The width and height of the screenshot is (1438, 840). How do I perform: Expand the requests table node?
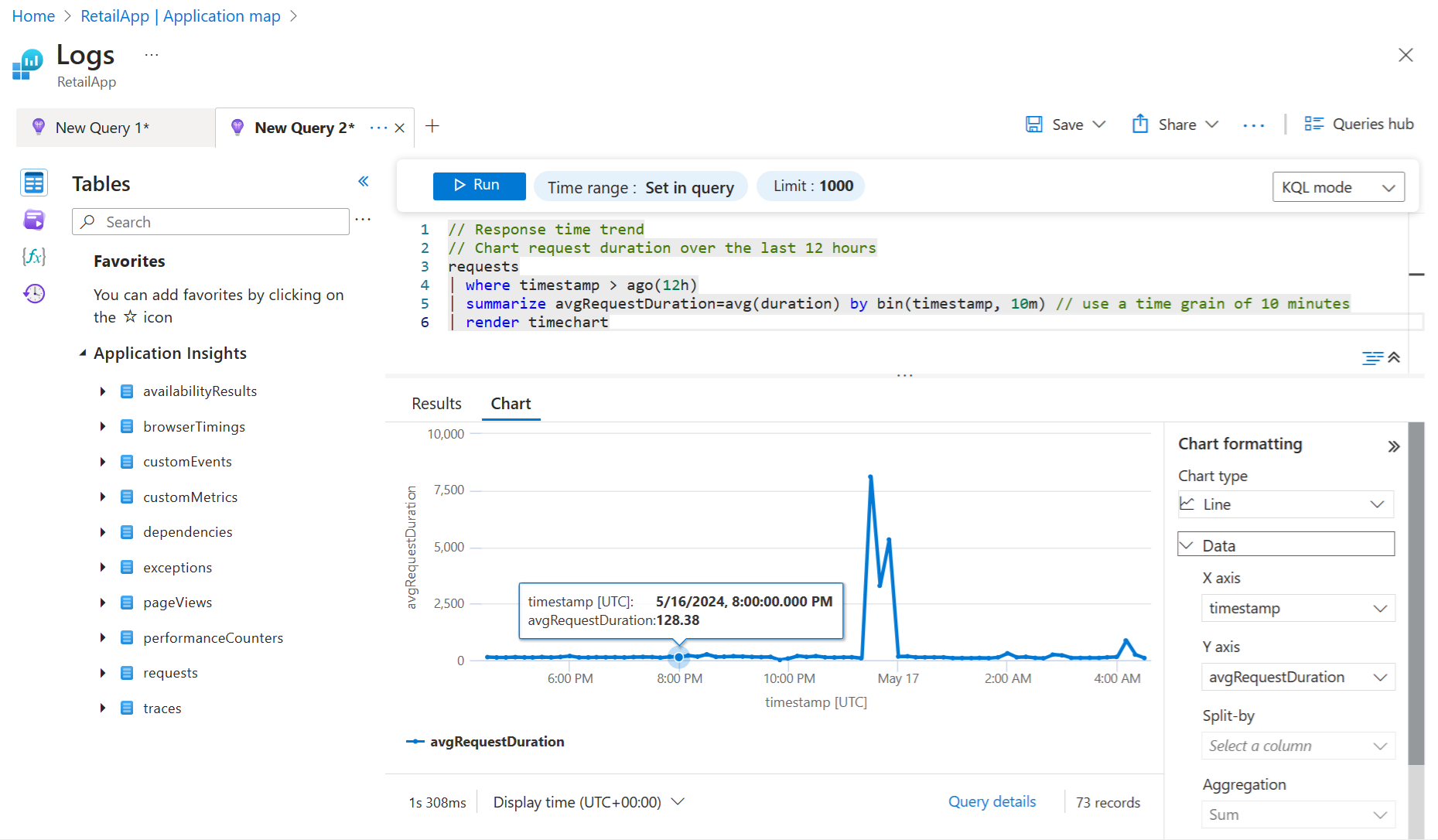click(x=103, y=673)
